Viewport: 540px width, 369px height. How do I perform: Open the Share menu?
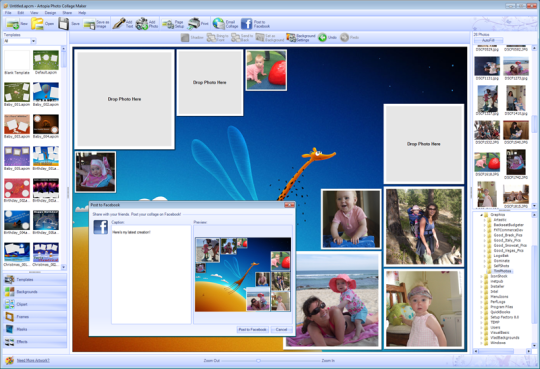tap(67, 13)
